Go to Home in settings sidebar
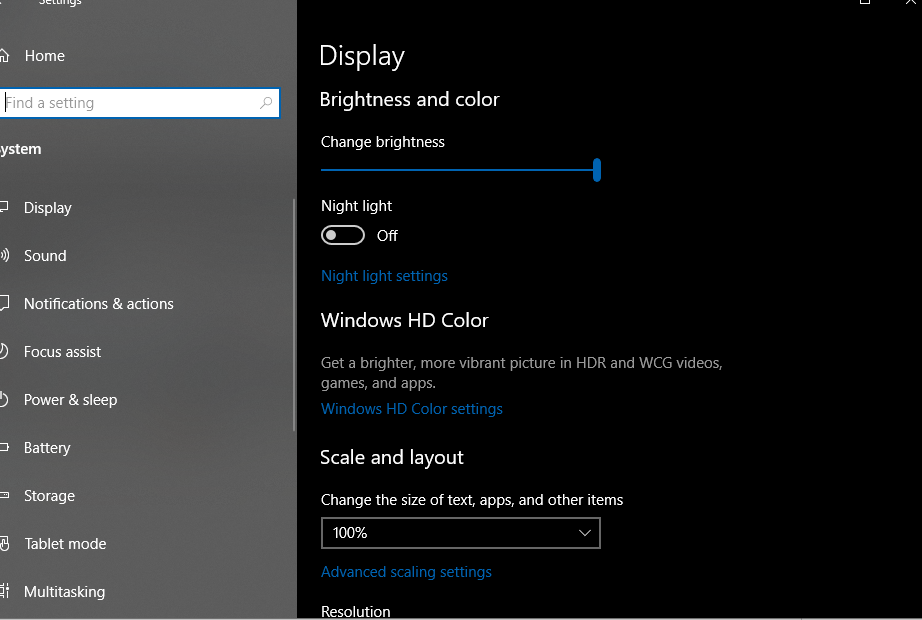The image size is (922, 620). tap(45, 56)
